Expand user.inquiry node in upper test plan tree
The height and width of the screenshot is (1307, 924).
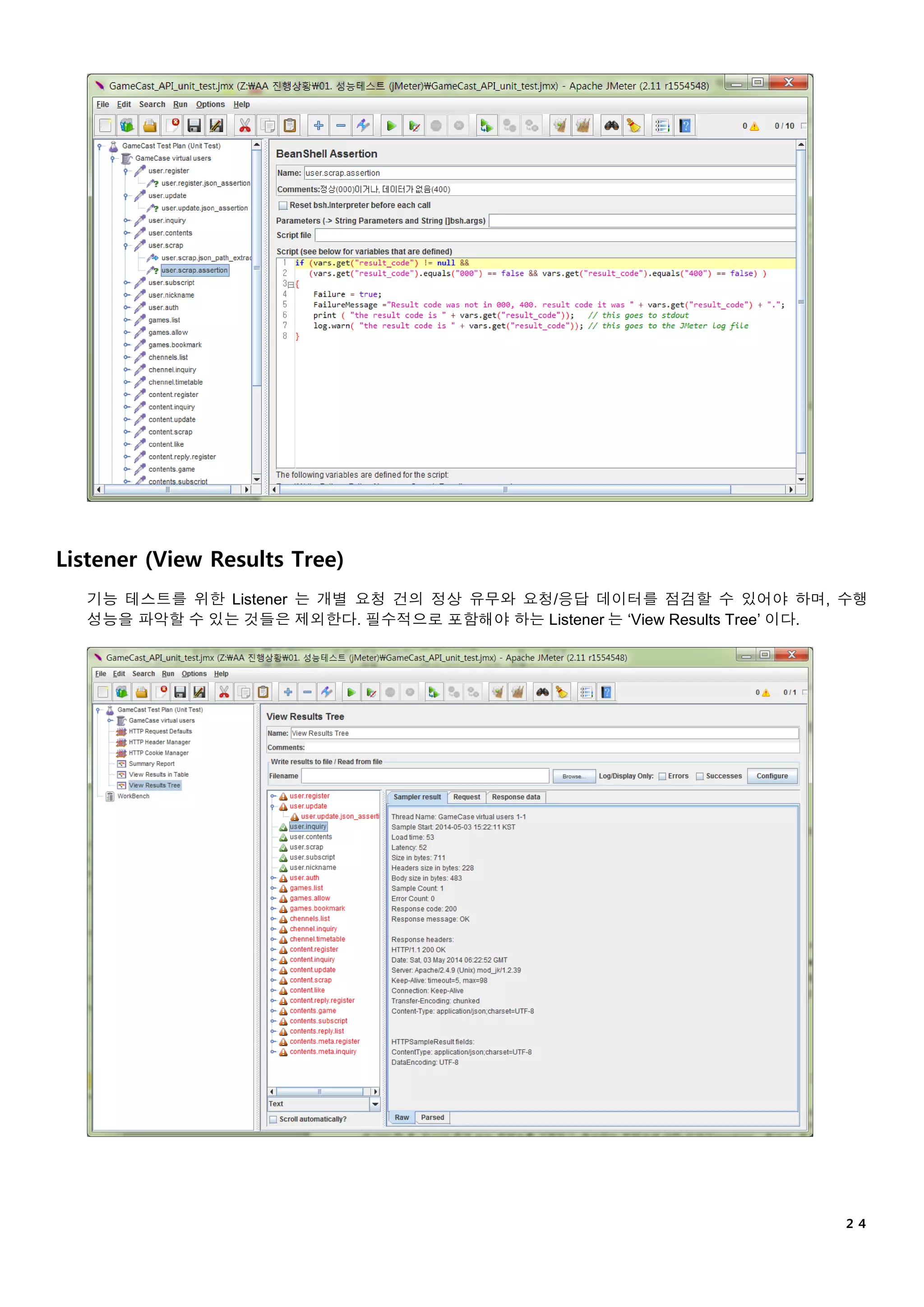click(126, 220)
